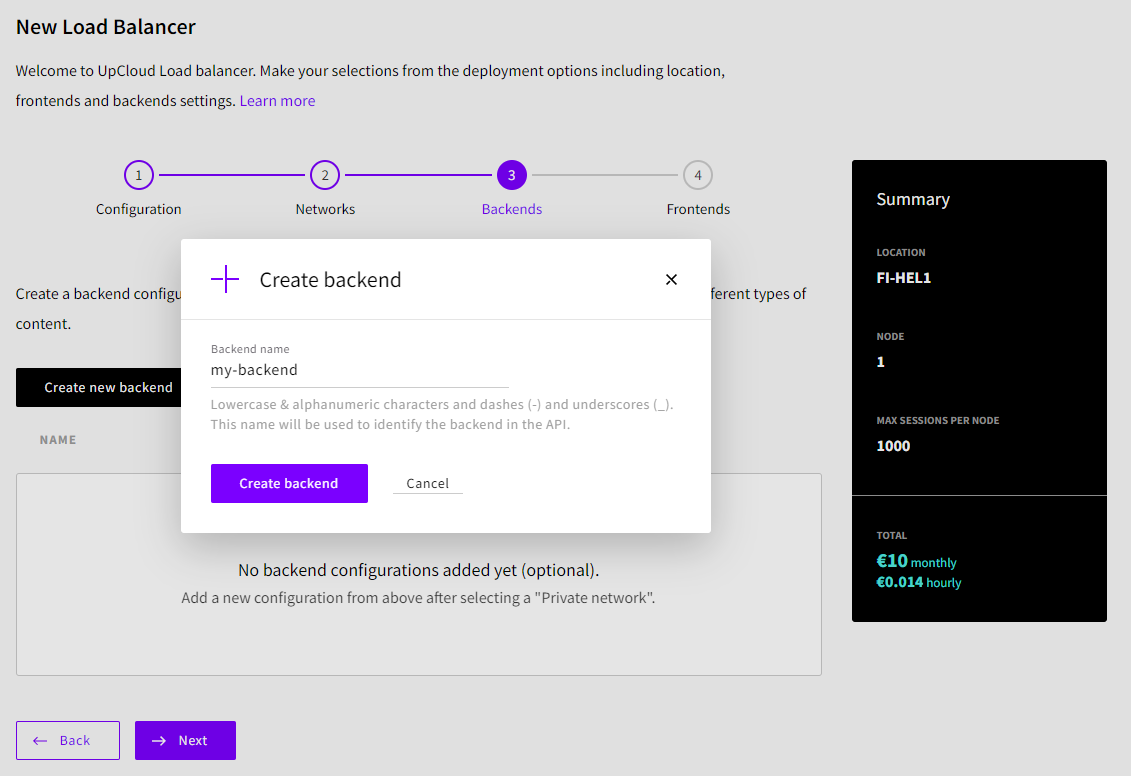Go Back to the previous step

pos(68,740)
